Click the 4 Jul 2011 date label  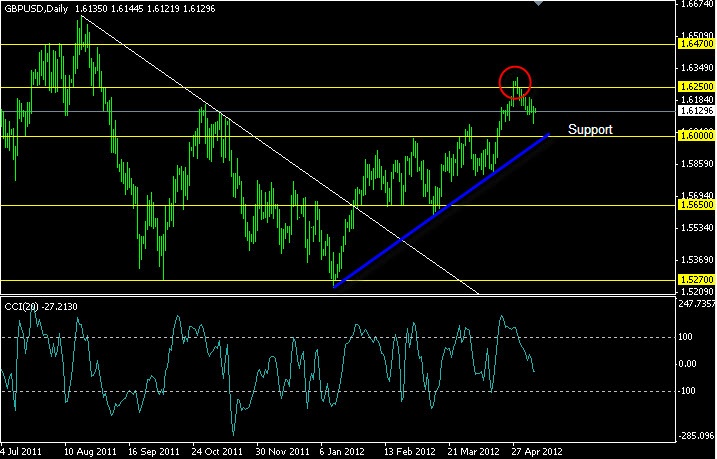tap(20, 451)
